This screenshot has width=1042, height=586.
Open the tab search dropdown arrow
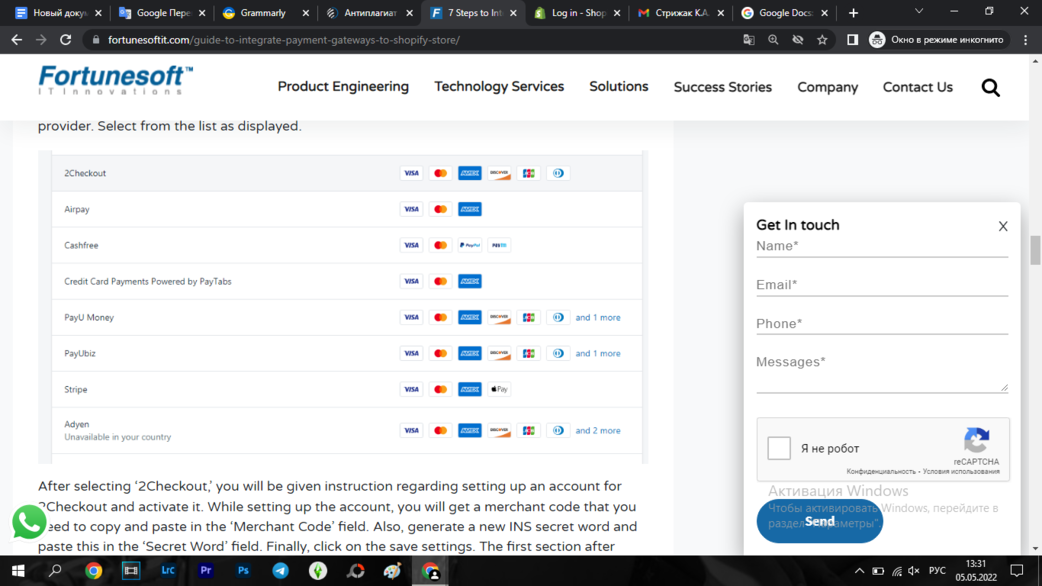pyautogui.click(x=919, y=11)
